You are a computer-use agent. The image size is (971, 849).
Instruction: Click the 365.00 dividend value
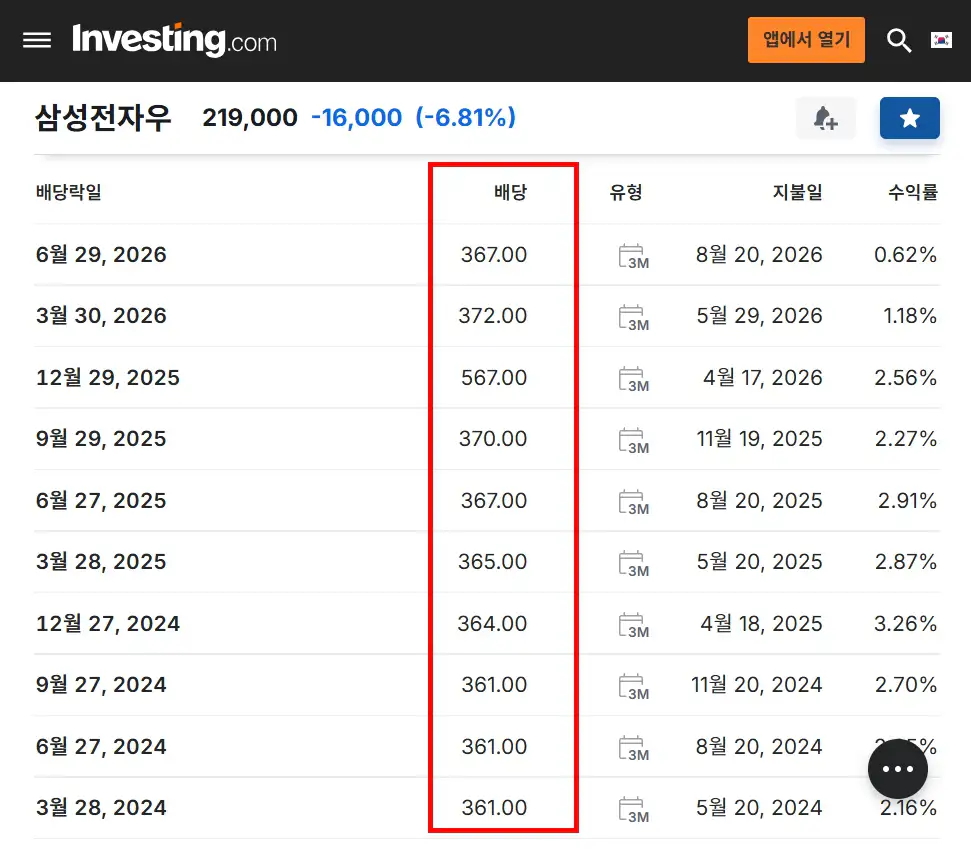493,562
